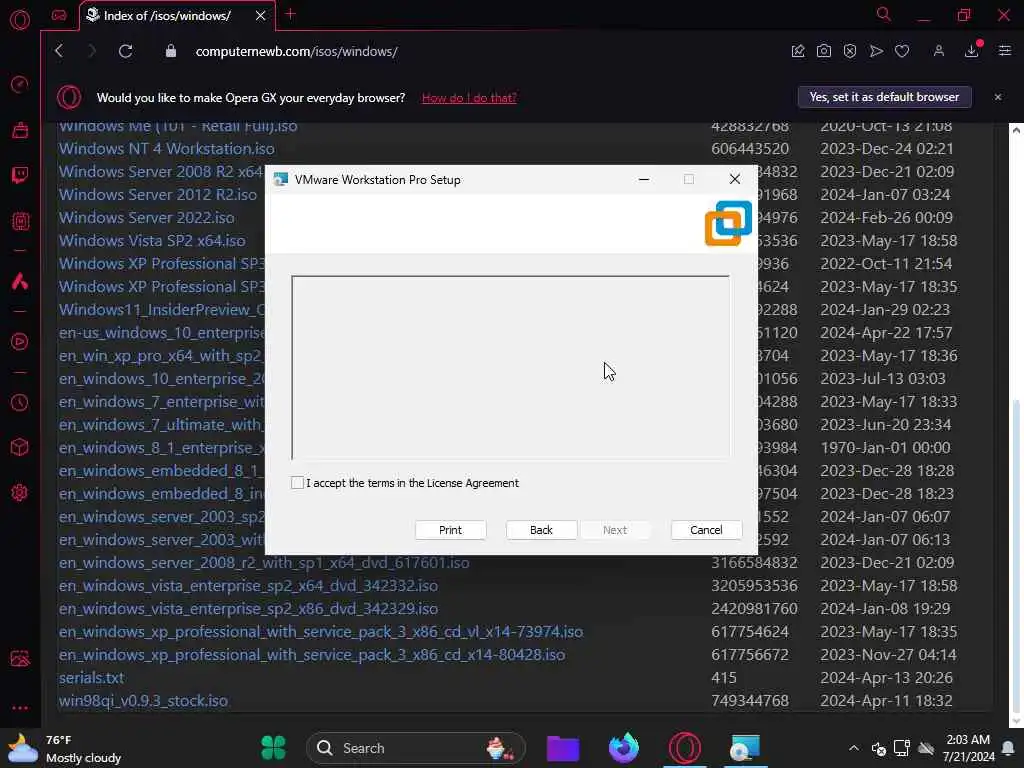Viewport: 1024px width, 768px height.
Task: Open the ad blocker shield icon
Action: tap(850, 51)
